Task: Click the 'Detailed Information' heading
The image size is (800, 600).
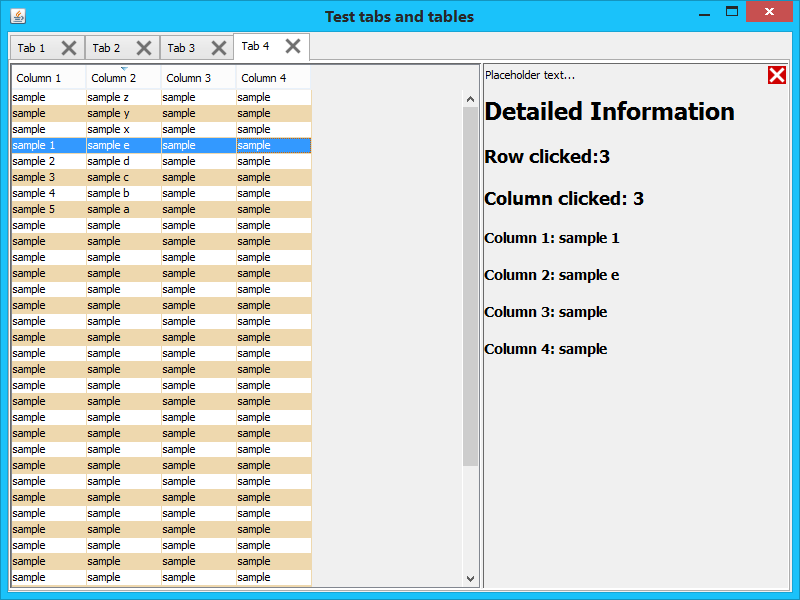Action: [x=610, y=112]
